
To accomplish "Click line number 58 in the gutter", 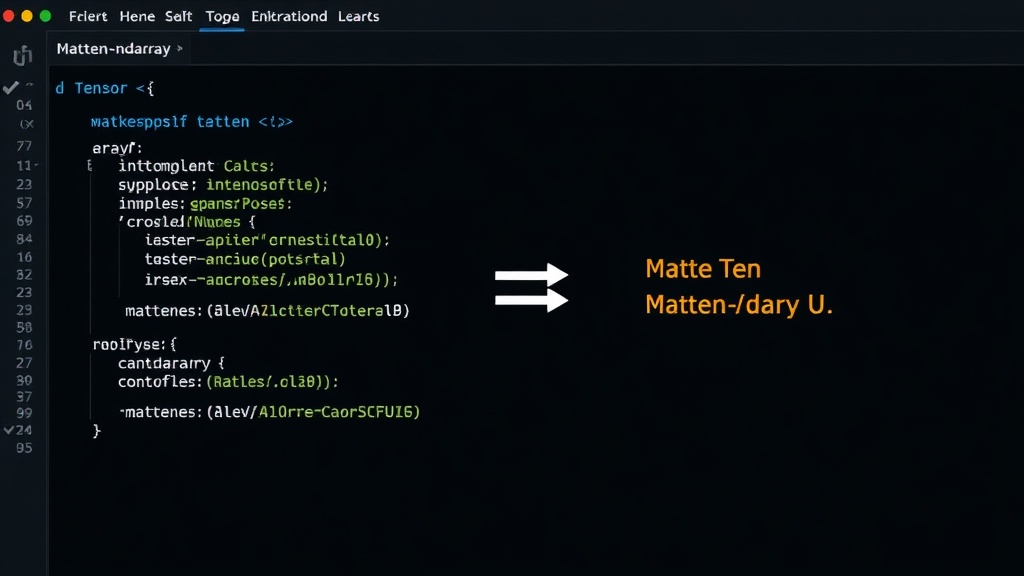I will pyautogui.click(x=24, y=327).
